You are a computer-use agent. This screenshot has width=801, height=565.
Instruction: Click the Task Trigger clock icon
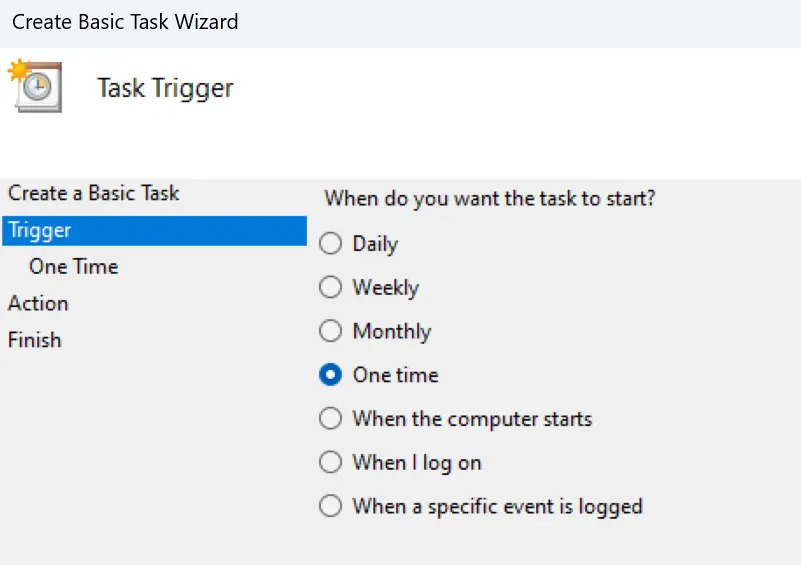[x=35, y=85]
